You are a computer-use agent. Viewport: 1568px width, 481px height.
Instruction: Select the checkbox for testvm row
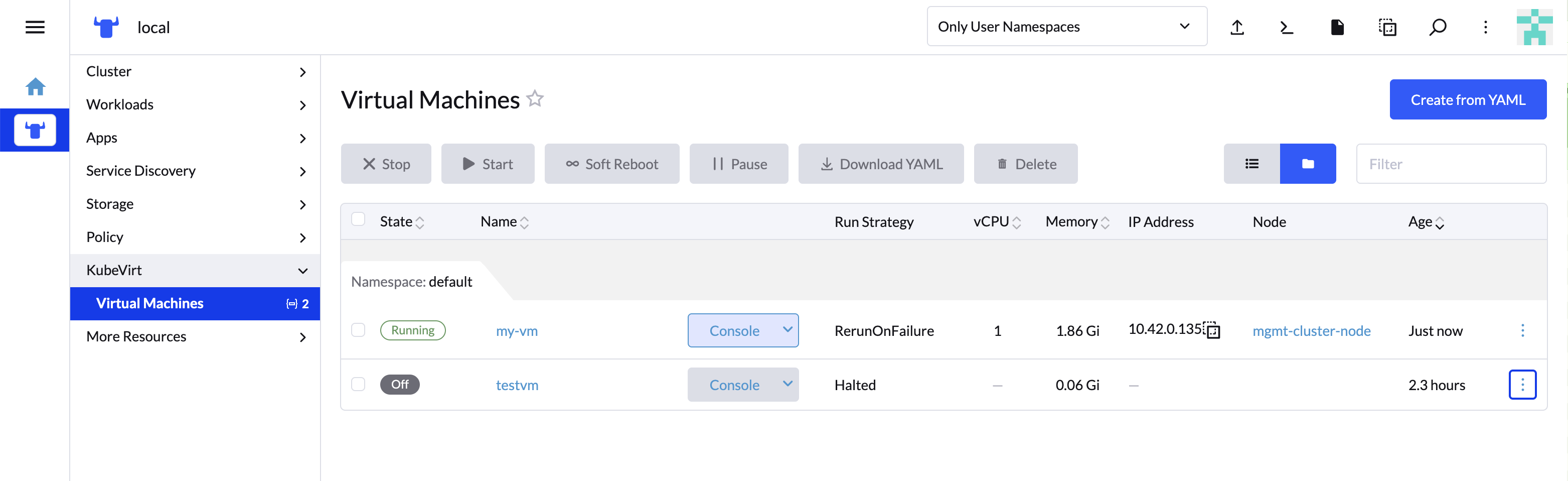coord(358,385)
